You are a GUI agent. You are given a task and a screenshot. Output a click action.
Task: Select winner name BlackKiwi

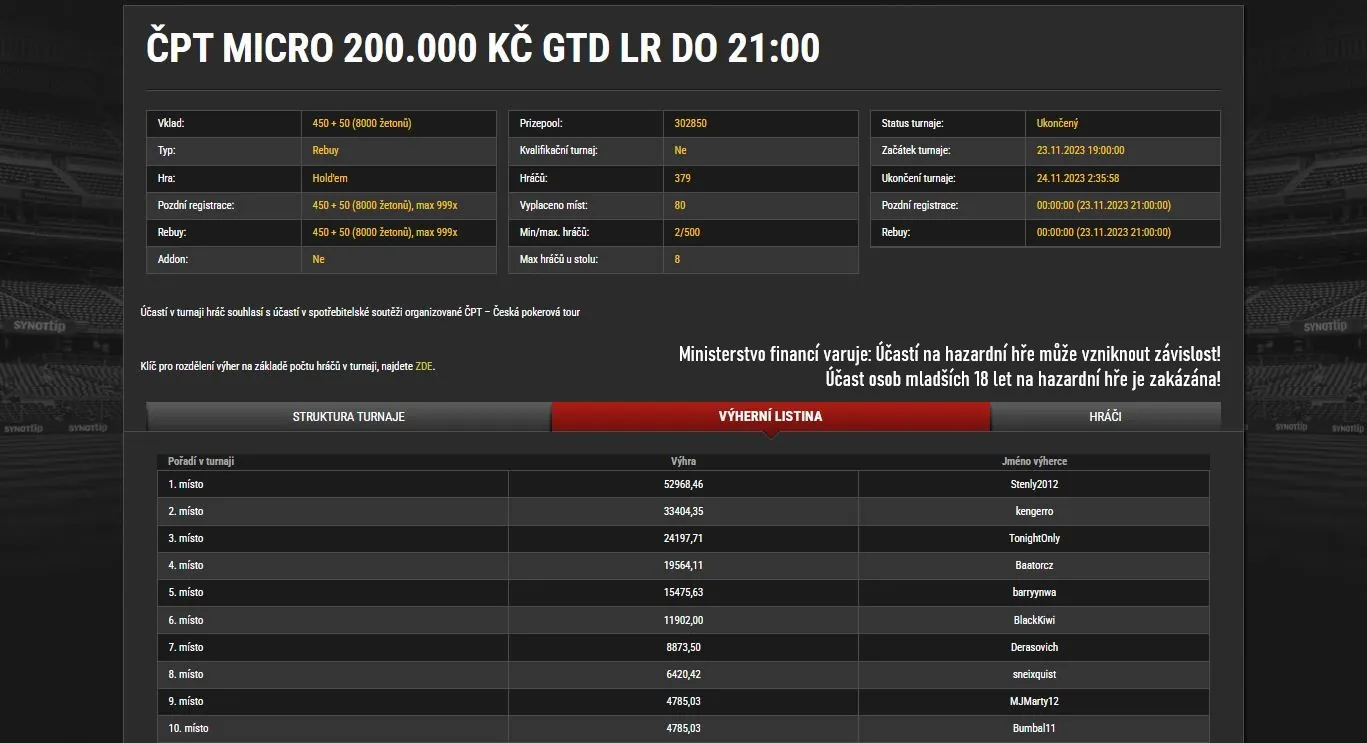tap(1034, 620)
